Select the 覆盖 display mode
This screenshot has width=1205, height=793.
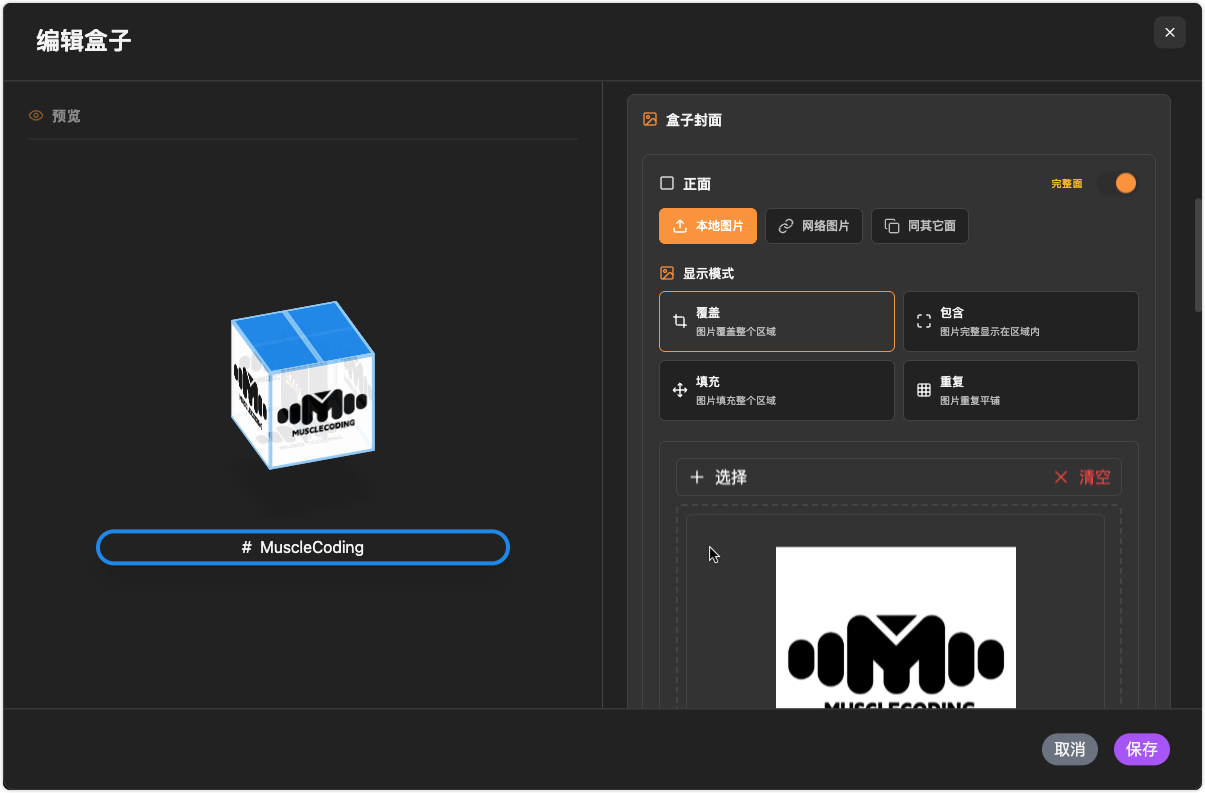(777, 321)
